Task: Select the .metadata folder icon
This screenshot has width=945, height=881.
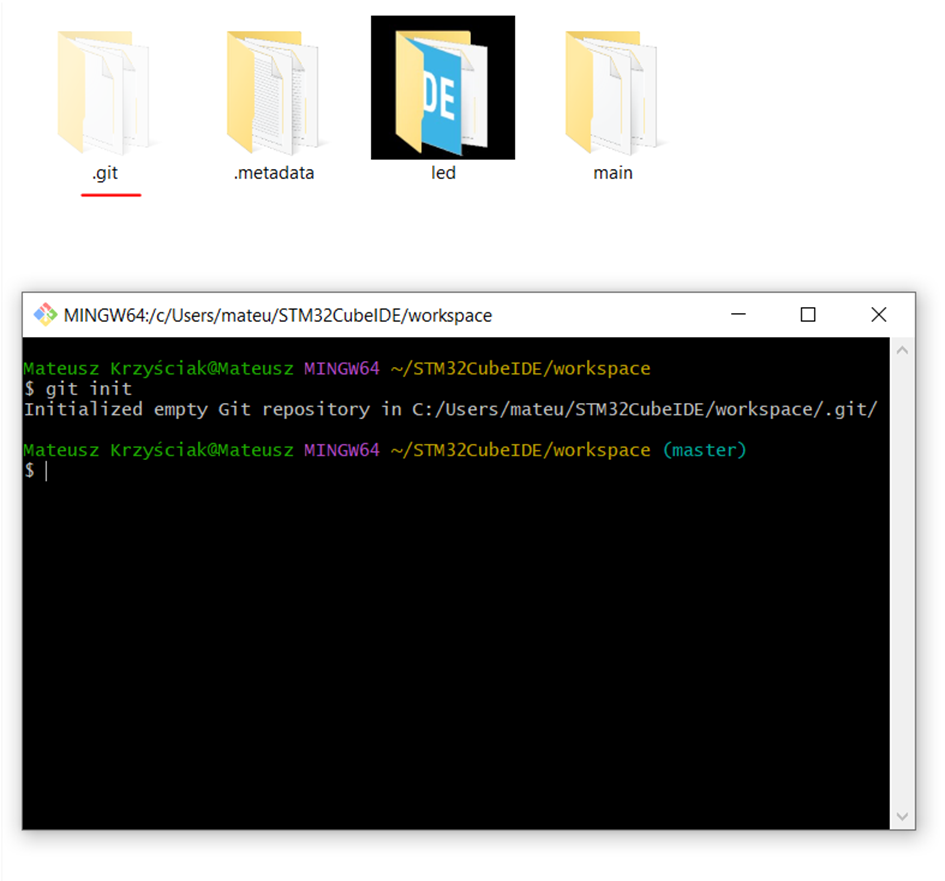Action: (273, 90)
